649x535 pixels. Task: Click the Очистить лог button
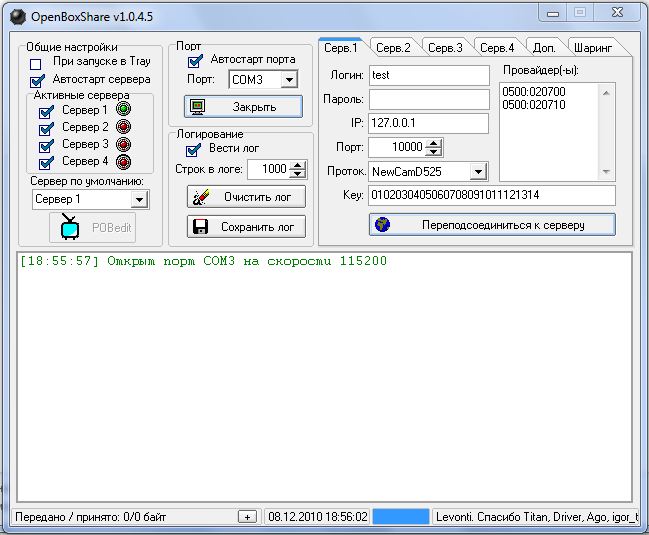tap(246, 197)
